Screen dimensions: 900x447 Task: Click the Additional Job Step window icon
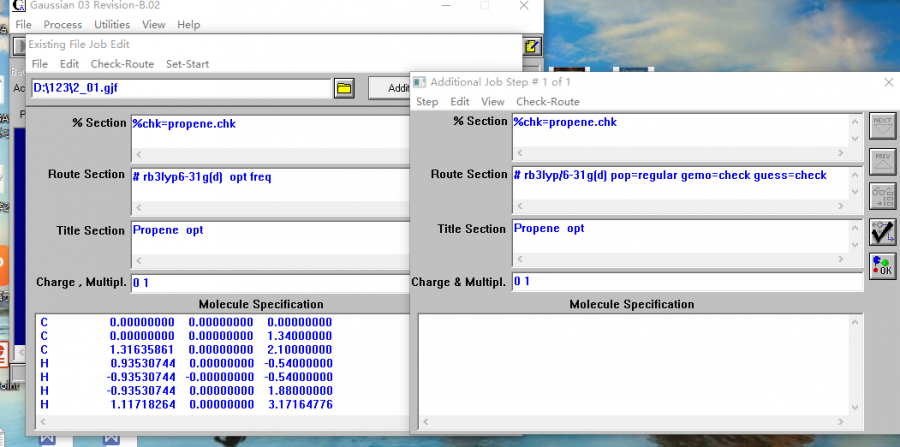(420, 82)
